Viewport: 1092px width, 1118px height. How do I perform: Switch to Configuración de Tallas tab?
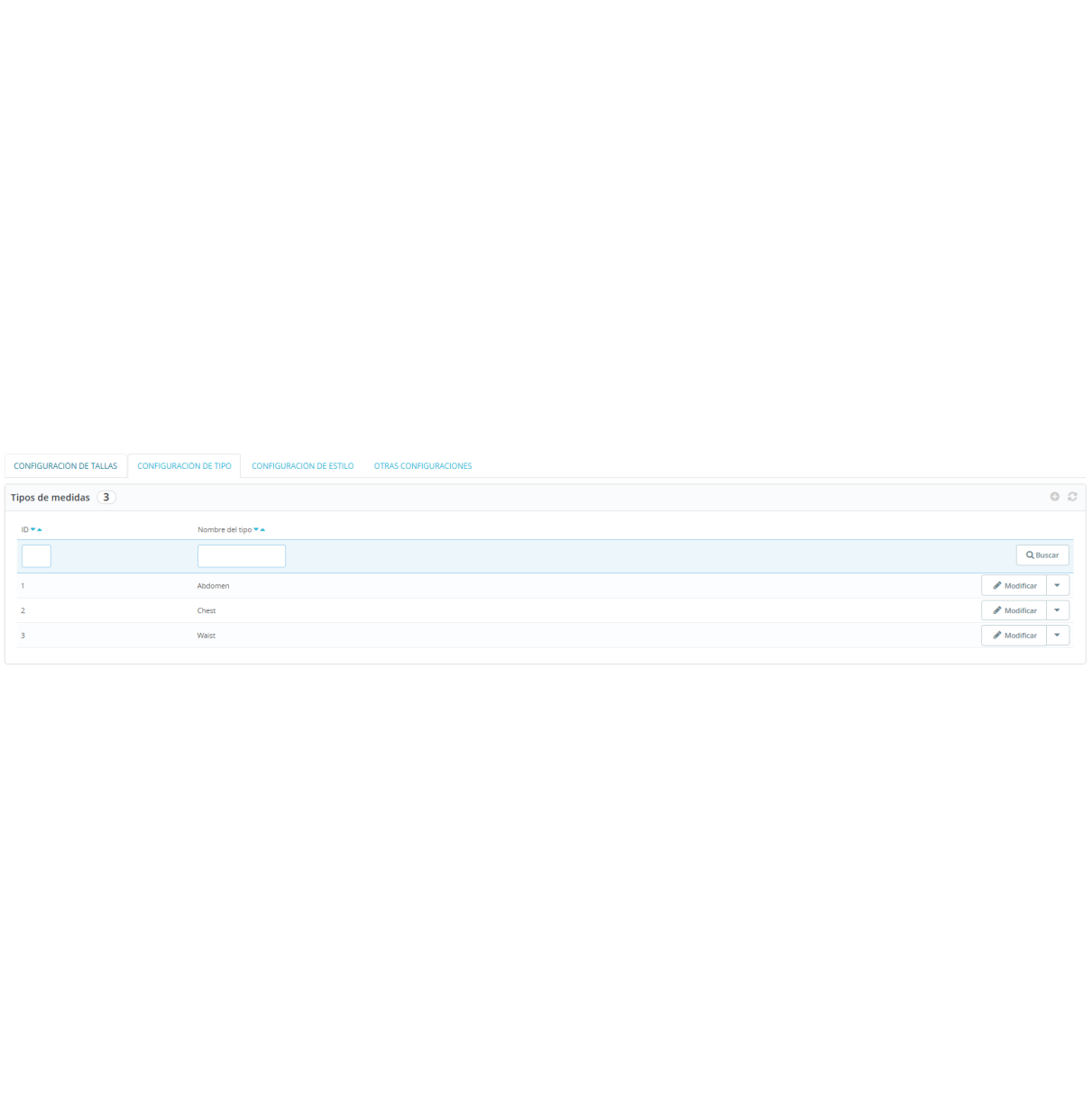tap(66, 466)
